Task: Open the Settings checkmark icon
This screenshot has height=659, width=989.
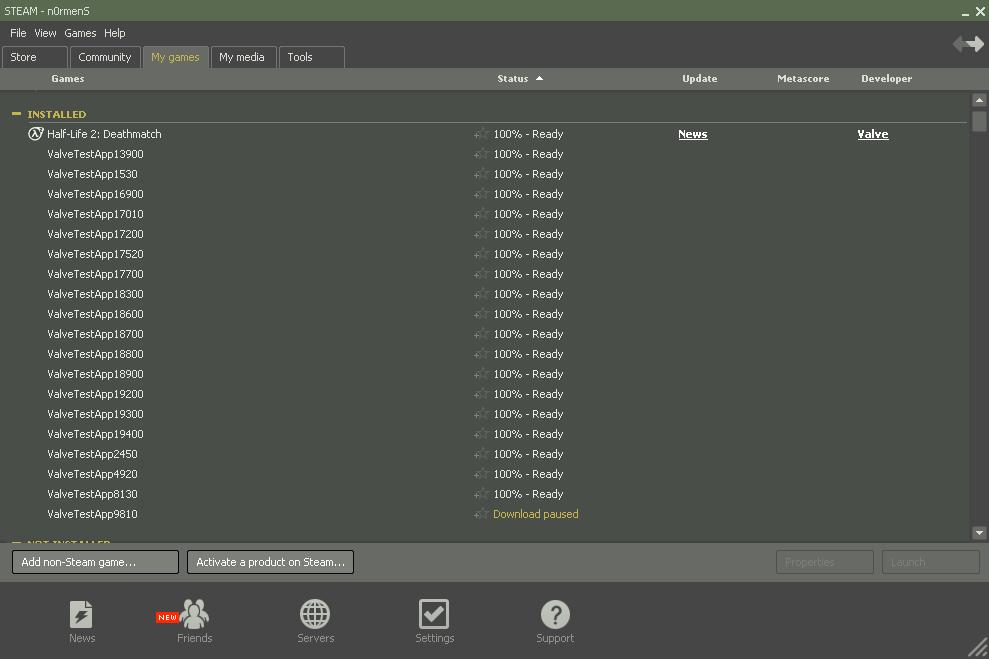Action: click(x=434, y=614)
